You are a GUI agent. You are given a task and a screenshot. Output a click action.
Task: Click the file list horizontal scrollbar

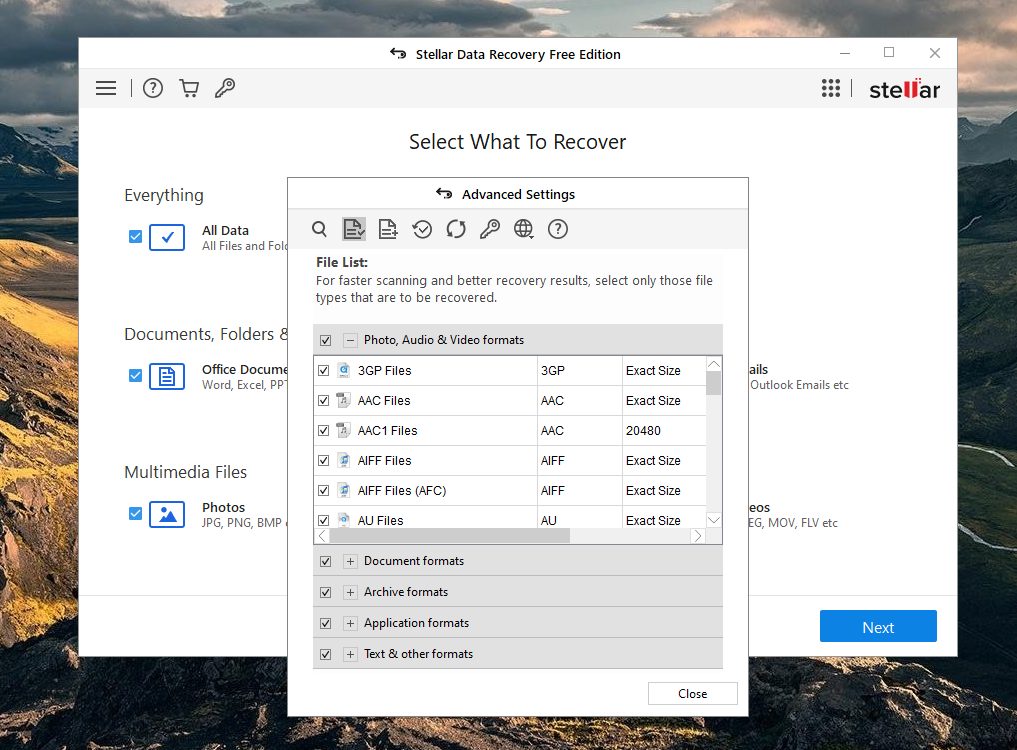450,536
